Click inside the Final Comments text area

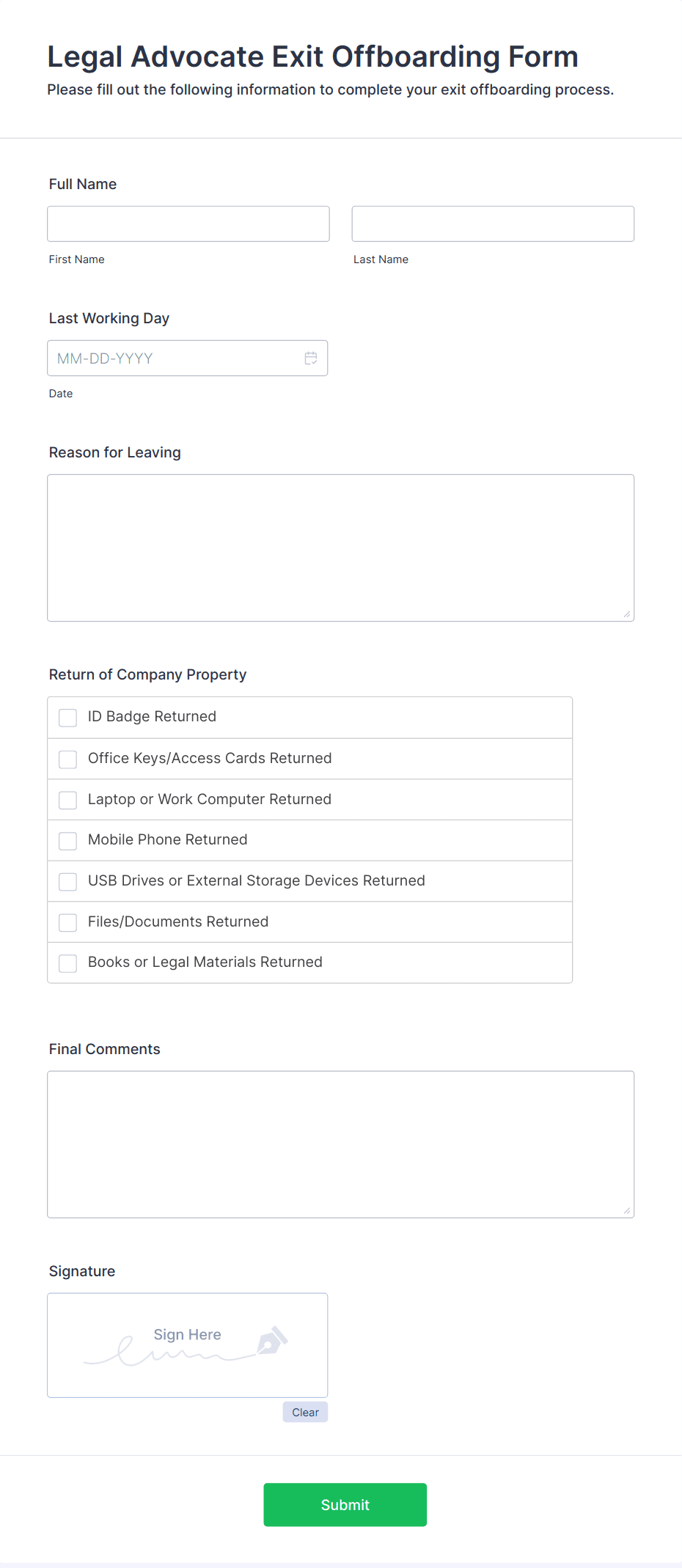341,1144
